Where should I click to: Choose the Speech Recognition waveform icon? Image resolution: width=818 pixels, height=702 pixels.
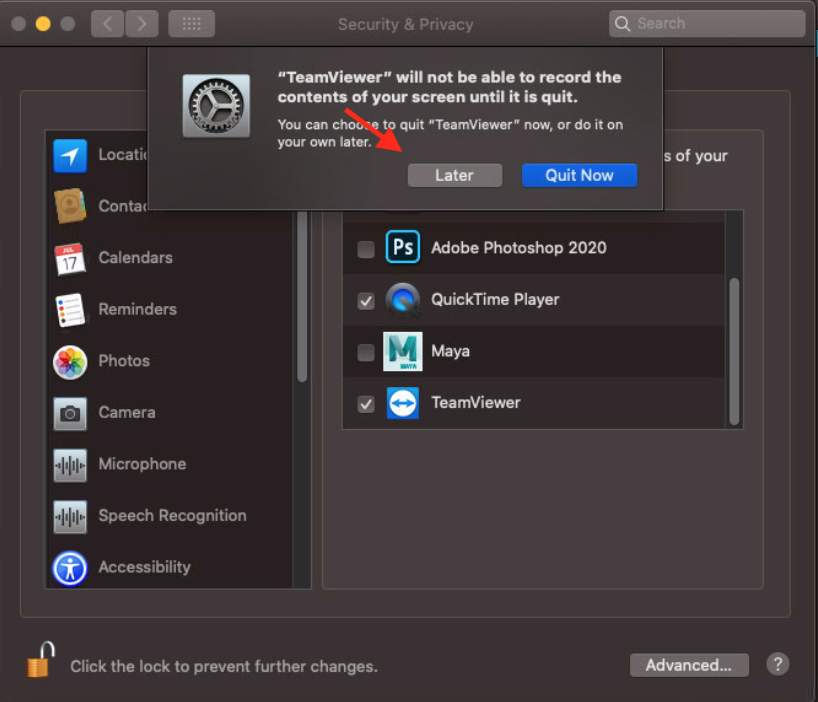click(70, 516)
